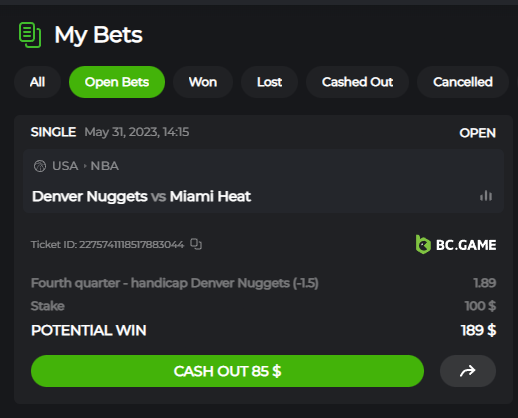Click the BC.GAME logo
Image resolution: width=518 pixels, height=418 pixels.
coord(456,245)
